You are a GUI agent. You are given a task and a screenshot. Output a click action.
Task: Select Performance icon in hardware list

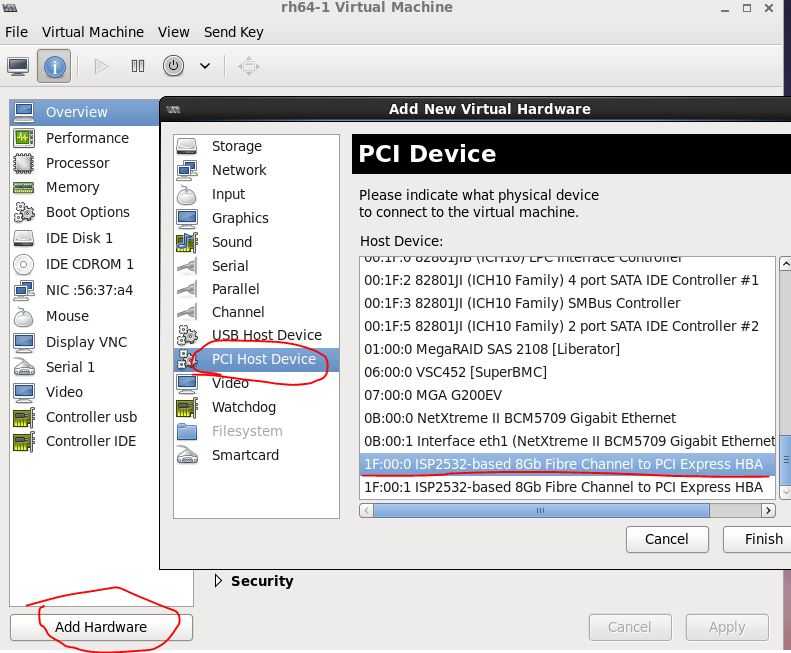(24, 138)
